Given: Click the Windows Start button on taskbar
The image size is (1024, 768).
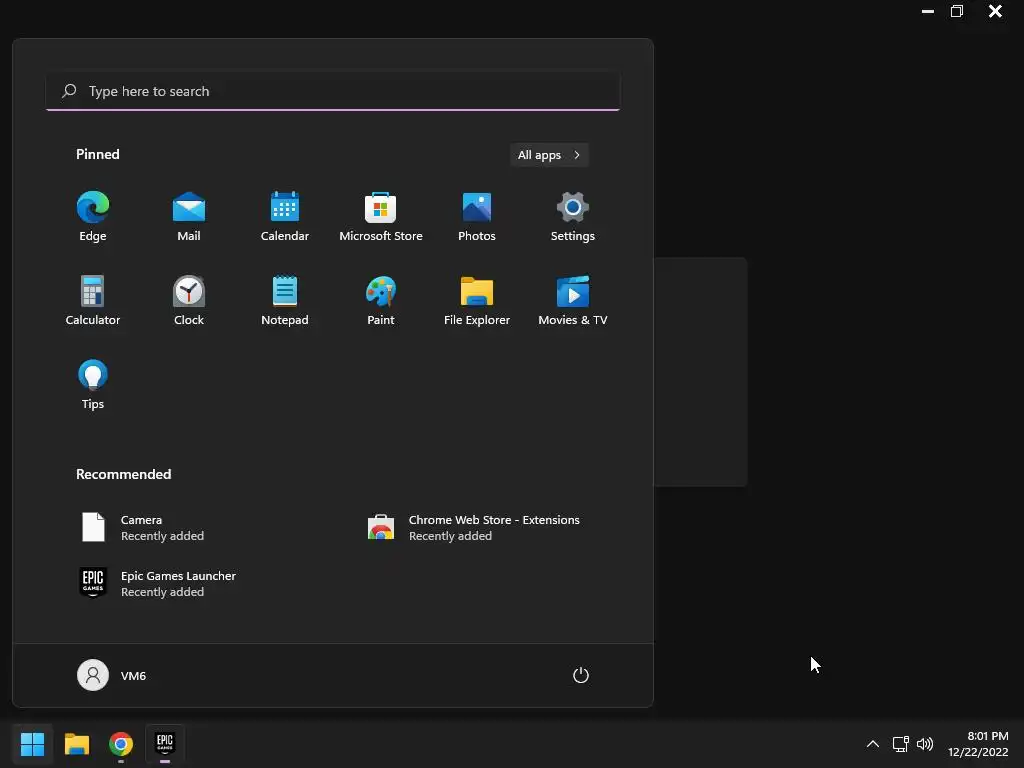Looking at the screenshot, I should pos(32,743).
